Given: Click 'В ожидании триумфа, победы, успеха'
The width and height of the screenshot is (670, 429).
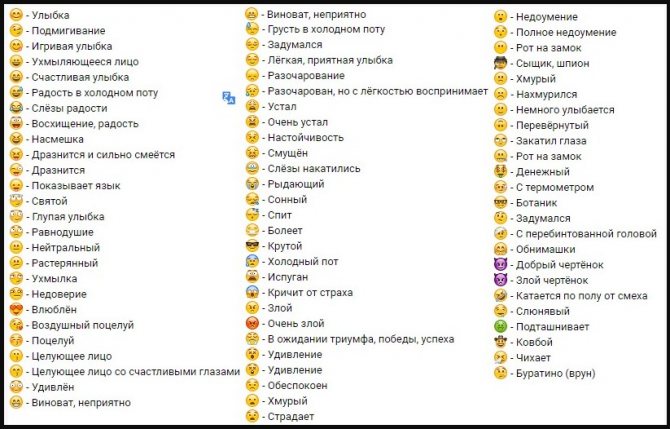Looking at the screenshot, I should tap(361, 339).
